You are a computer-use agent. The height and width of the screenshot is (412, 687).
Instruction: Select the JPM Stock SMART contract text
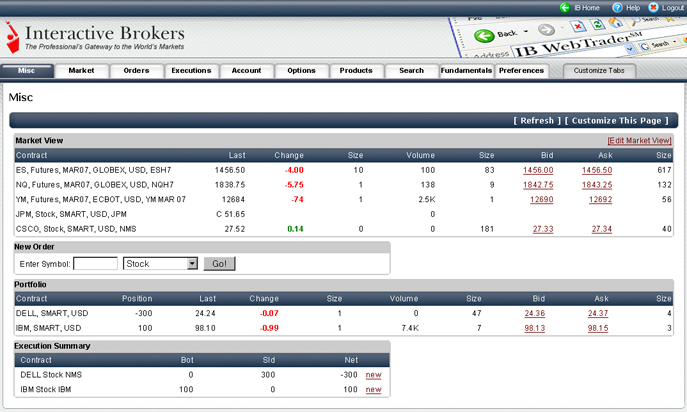click(x=71, y=214)
